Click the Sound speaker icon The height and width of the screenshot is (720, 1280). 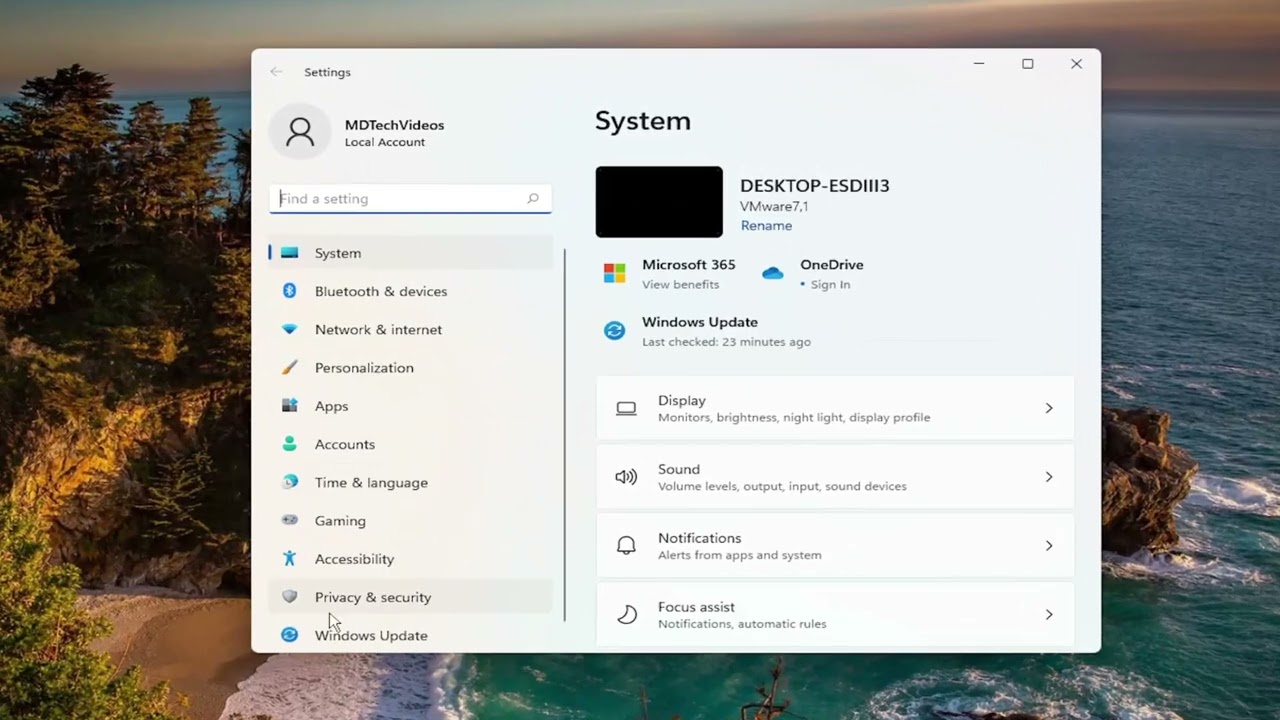coord(626,477)
